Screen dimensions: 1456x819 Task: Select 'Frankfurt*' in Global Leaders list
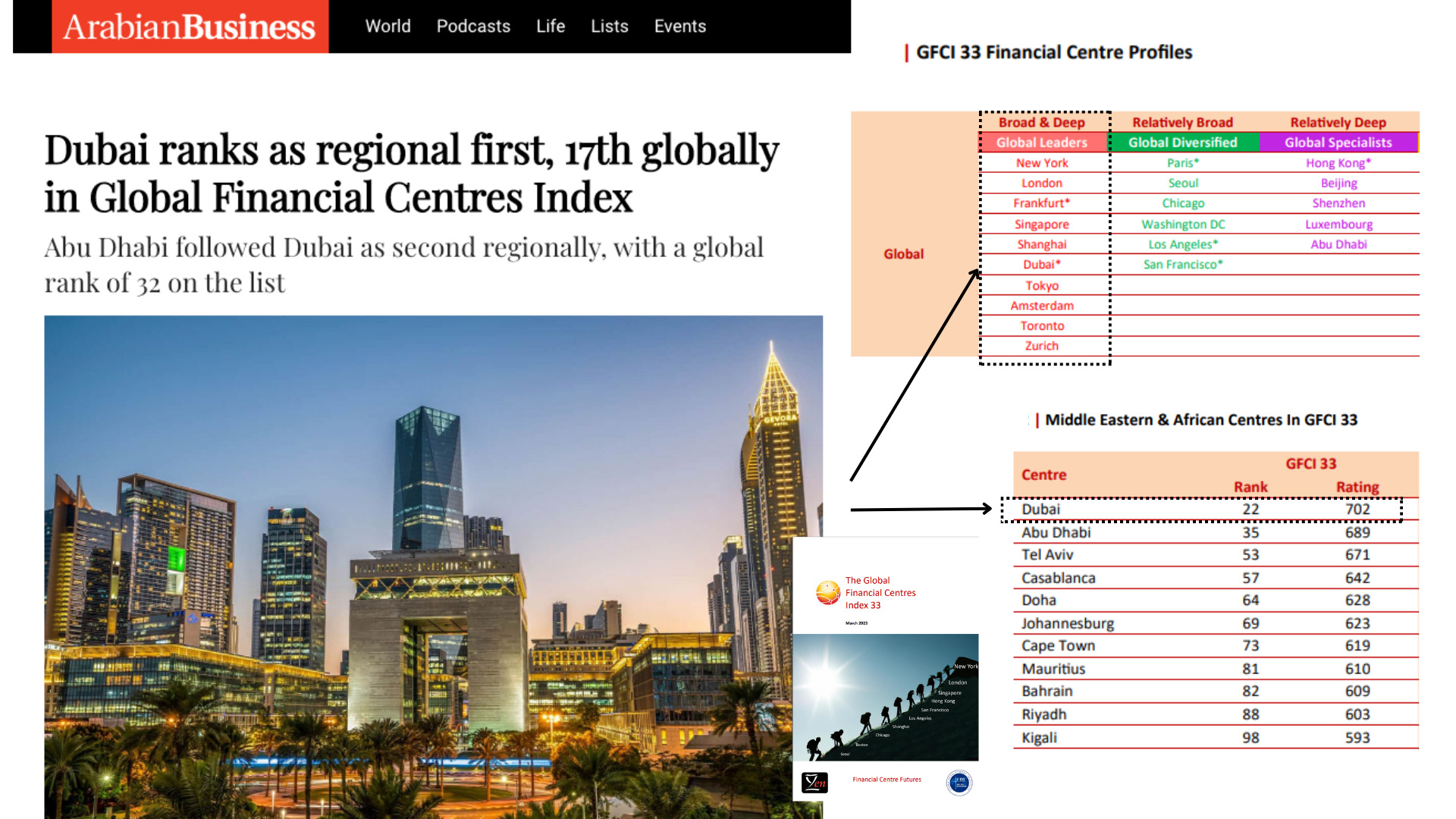[1042, 203]
